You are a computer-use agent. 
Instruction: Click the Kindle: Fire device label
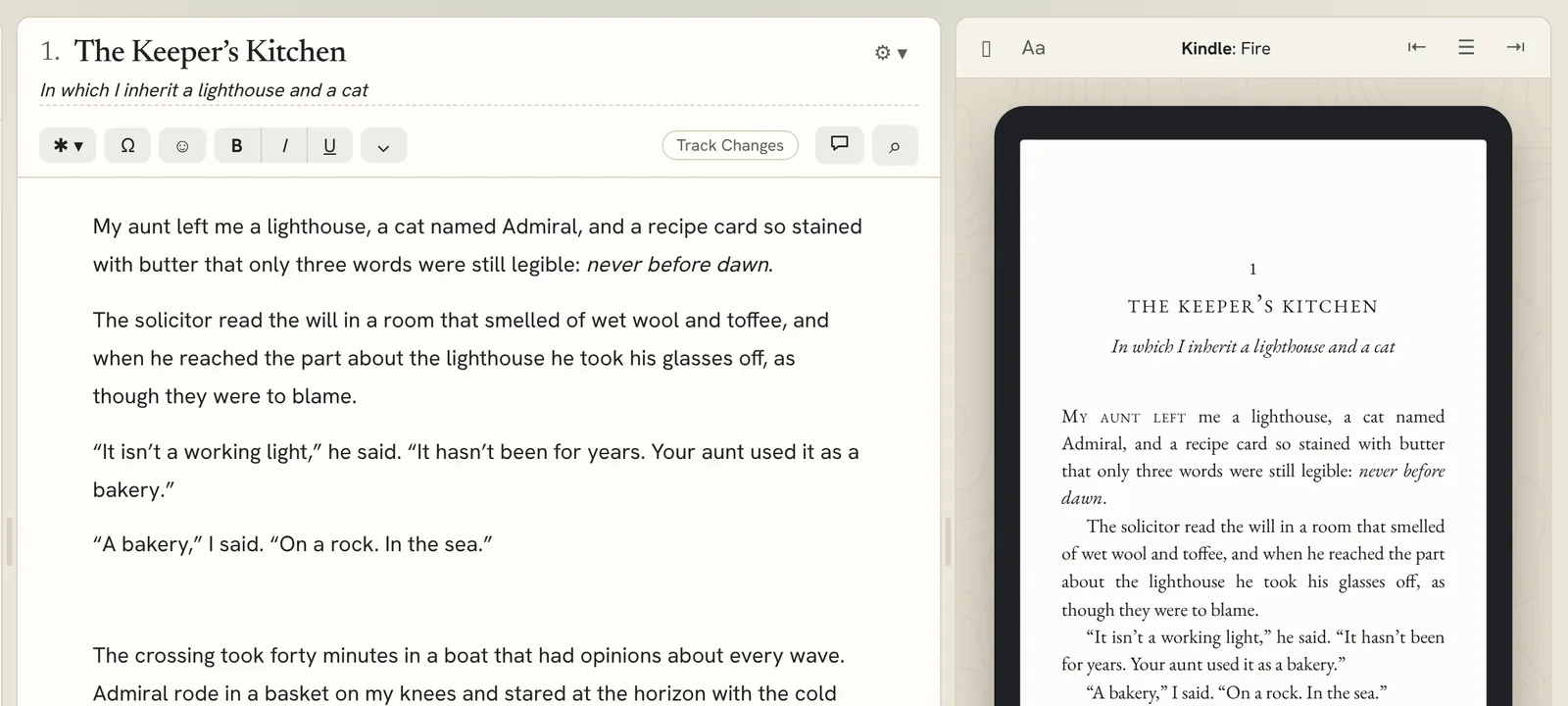tap(1226, 48)
